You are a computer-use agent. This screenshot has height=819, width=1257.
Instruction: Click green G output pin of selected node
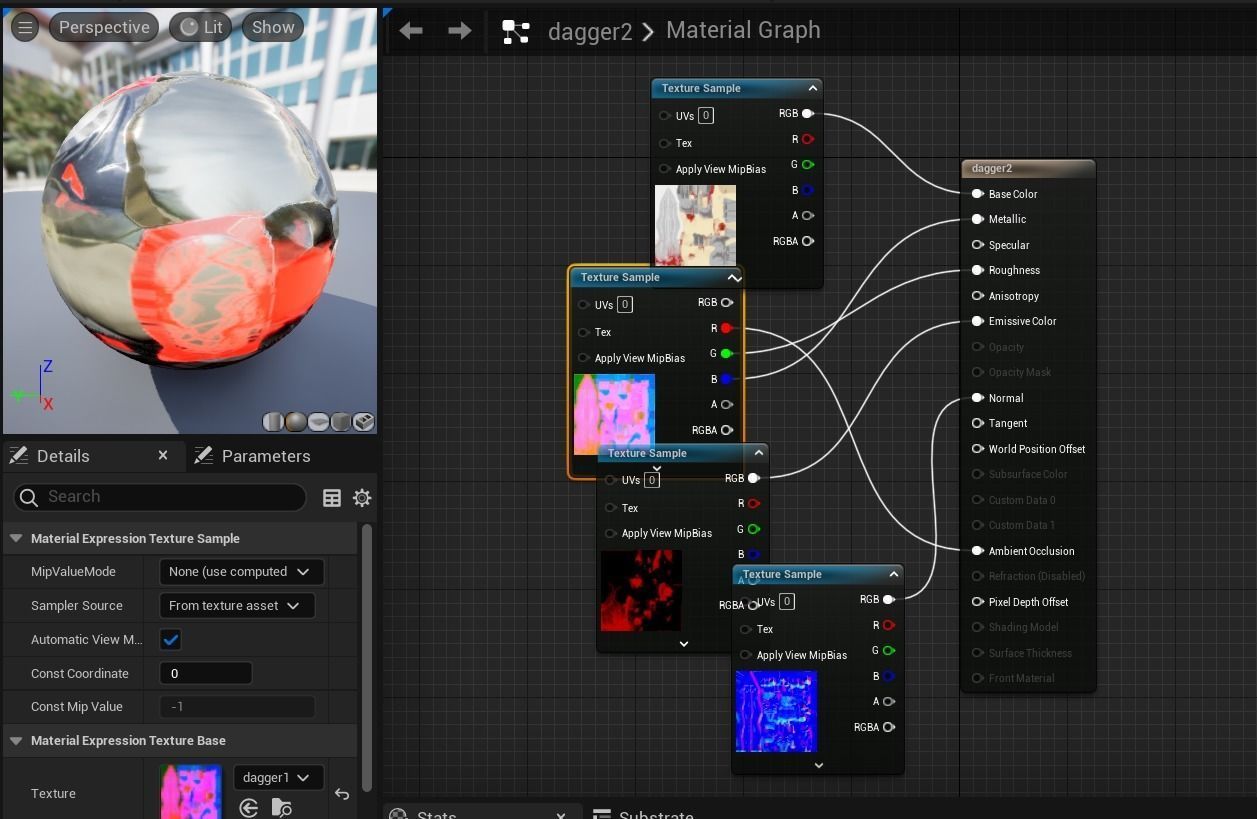click(727, 353)
